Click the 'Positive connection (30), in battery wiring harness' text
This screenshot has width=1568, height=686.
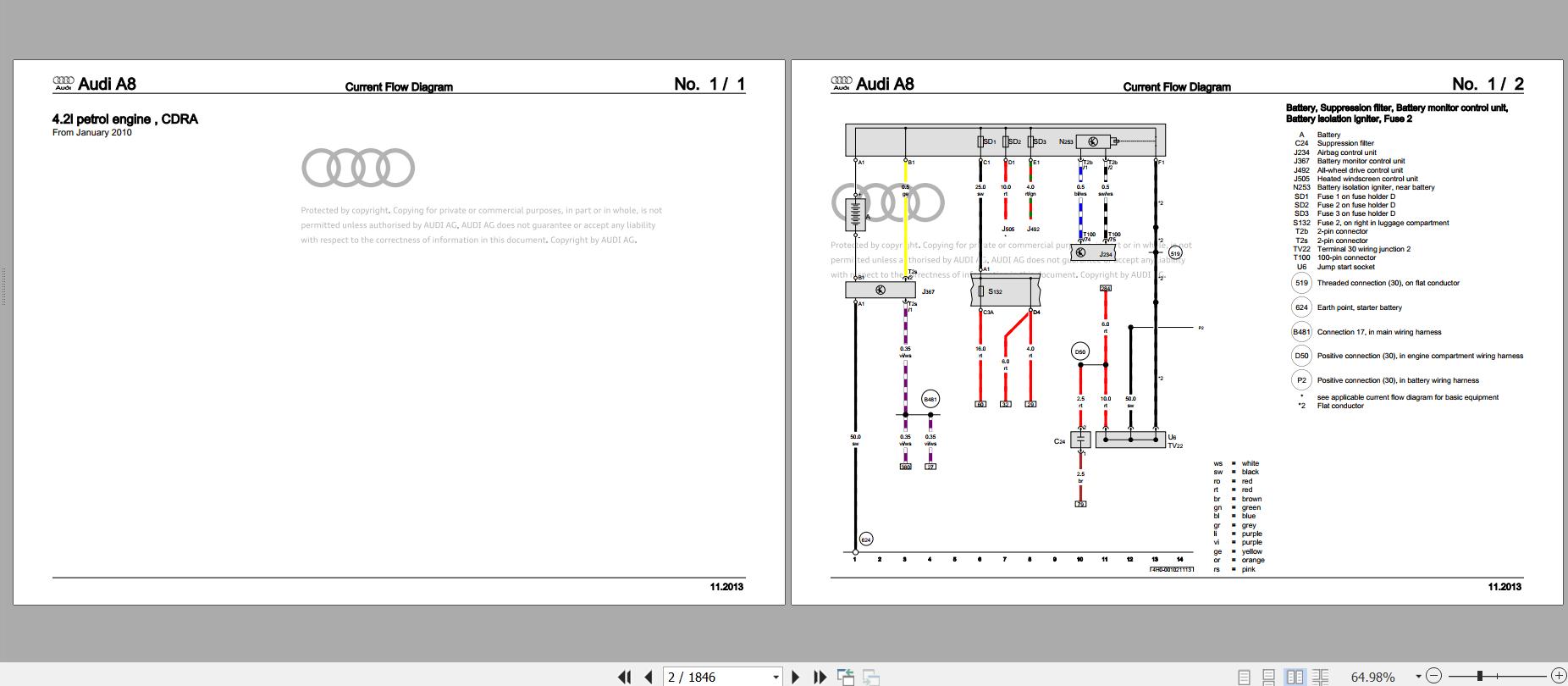(x=1398, y=380)
